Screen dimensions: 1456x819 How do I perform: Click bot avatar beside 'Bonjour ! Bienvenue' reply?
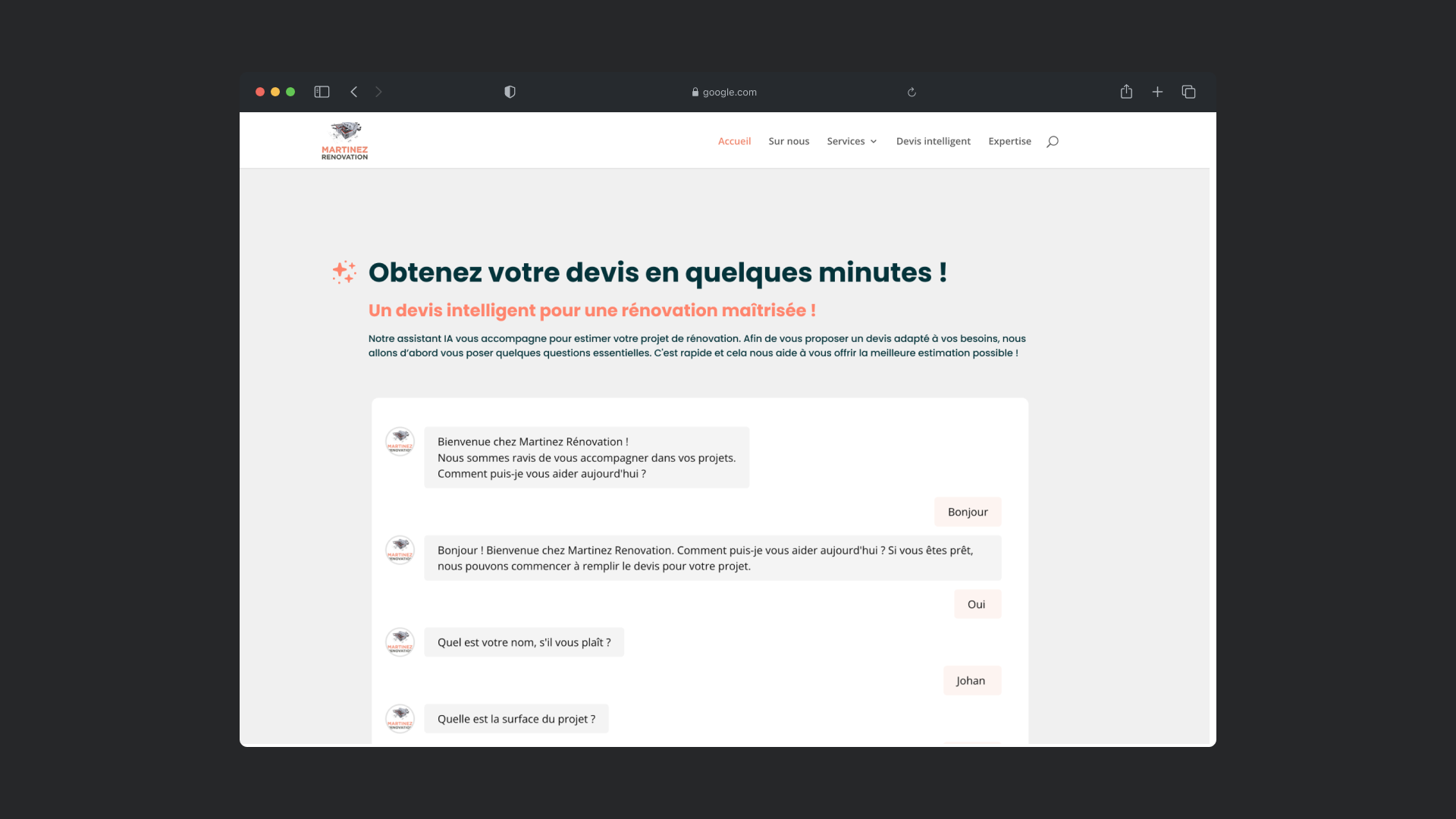tap(400, 550)
